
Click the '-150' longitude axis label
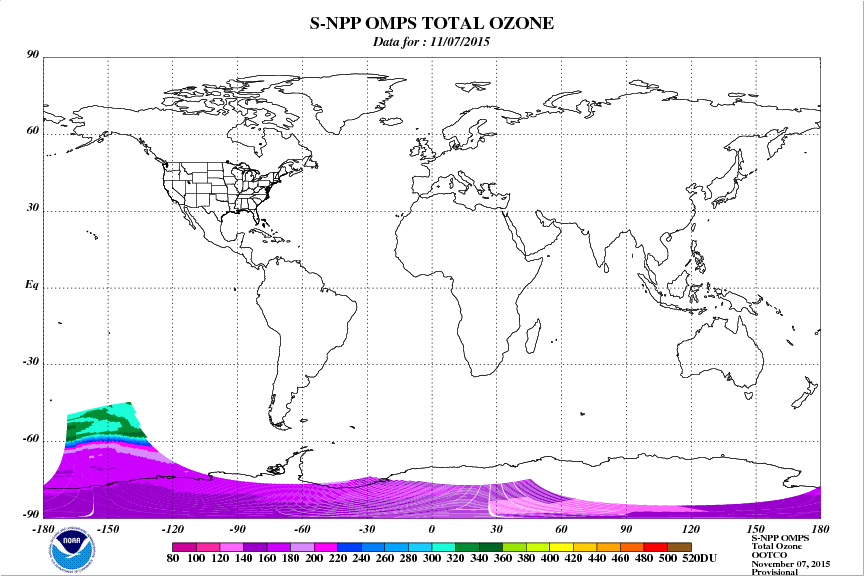point(108,529)
